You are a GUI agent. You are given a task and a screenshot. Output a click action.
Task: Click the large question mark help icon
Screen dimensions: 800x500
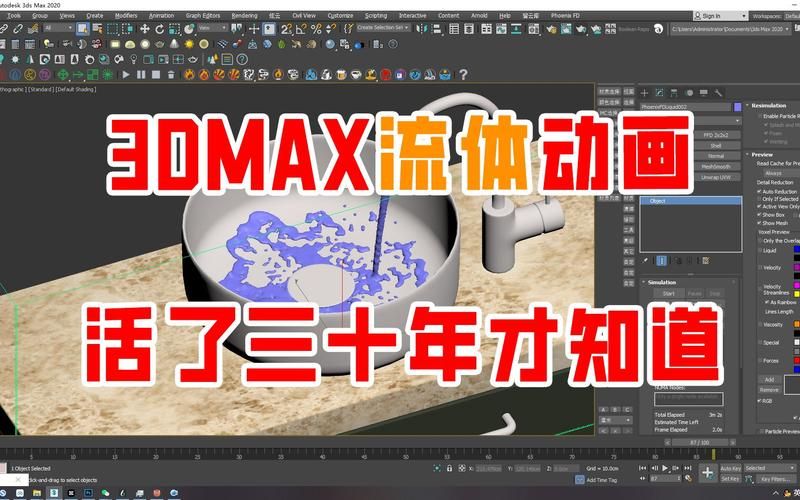click(x=463, y=75)
